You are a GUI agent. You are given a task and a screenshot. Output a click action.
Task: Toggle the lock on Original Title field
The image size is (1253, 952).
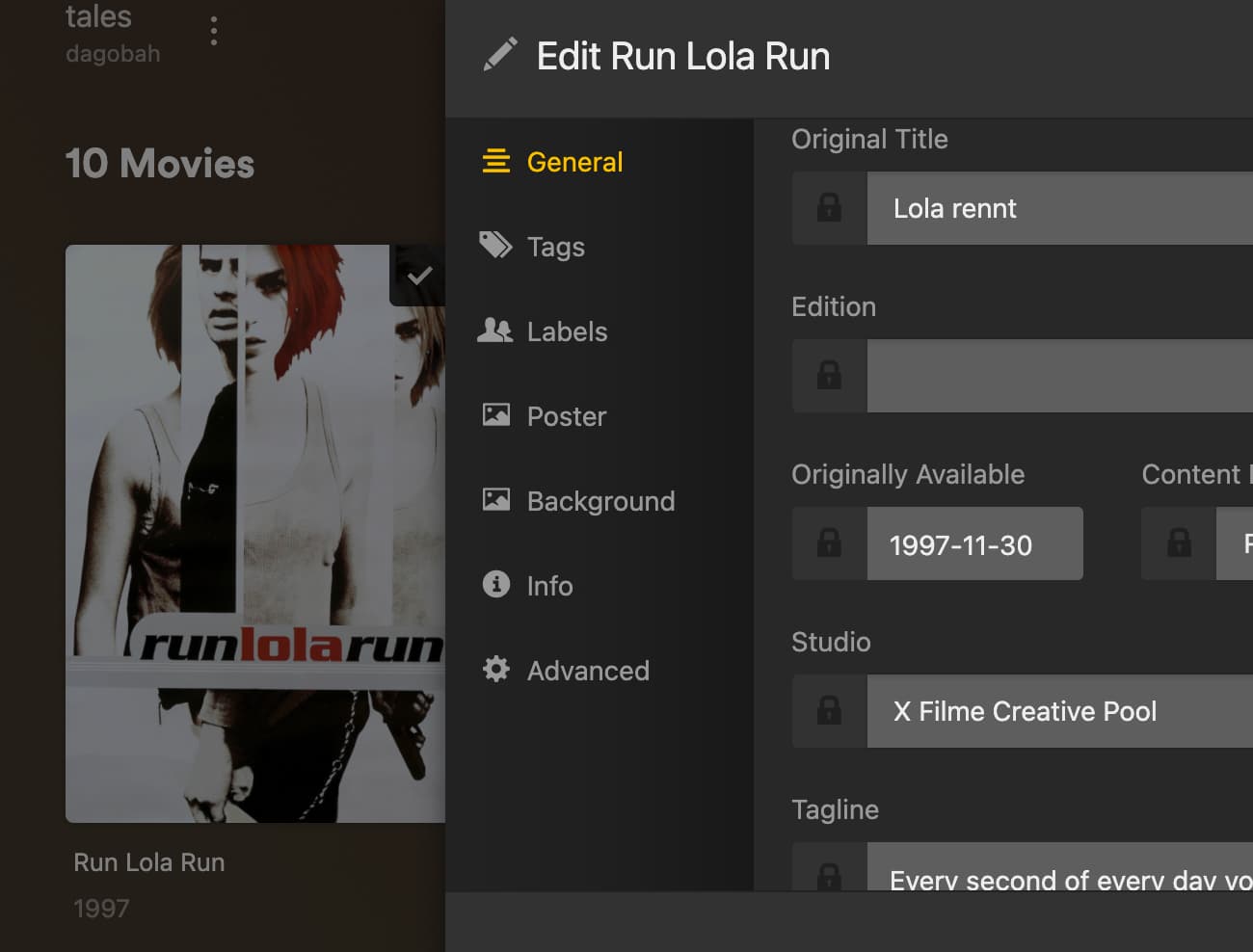[830, 208]
